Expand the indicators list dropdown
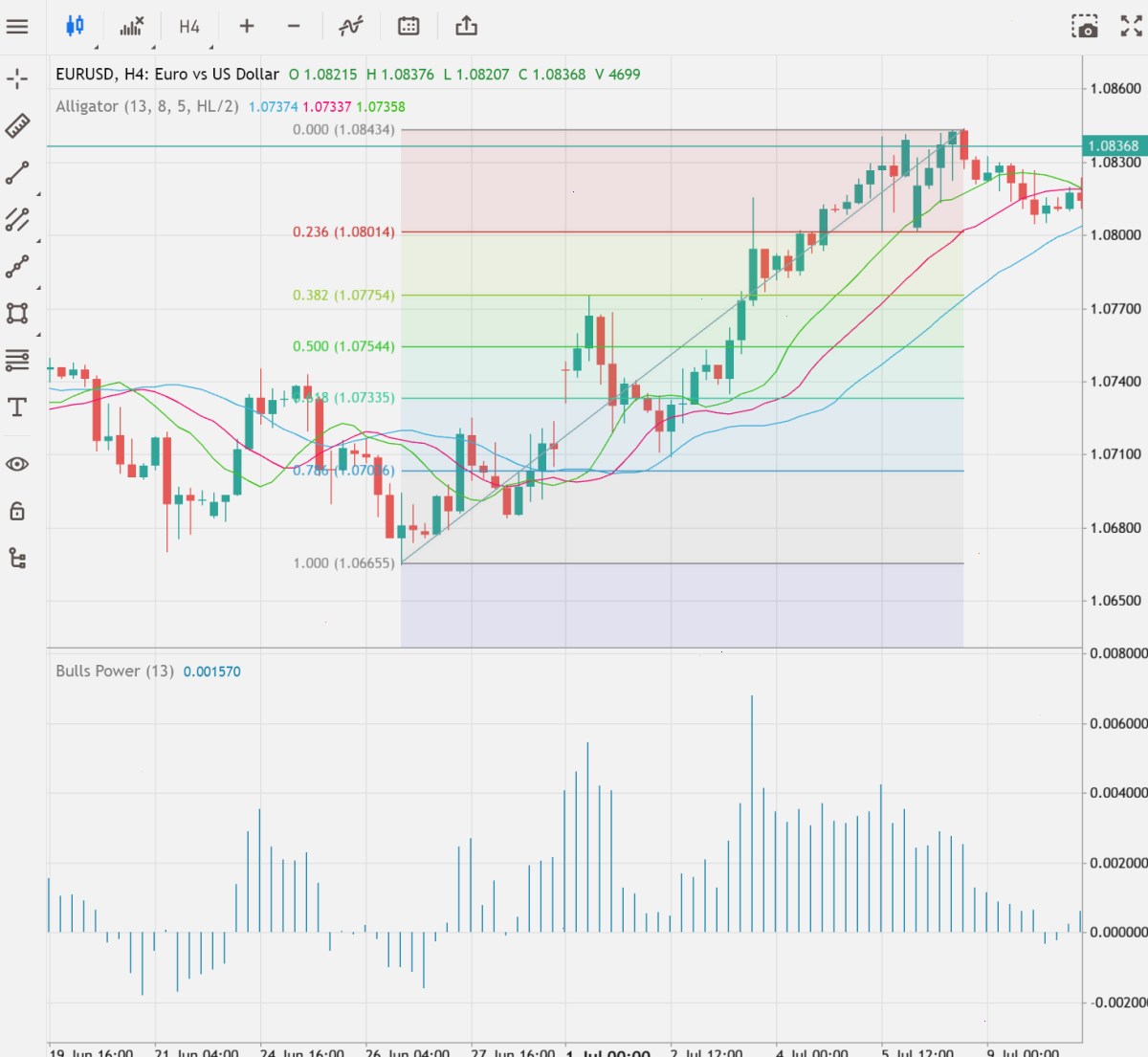This screenshot has height=1057, width=1148. coord(132,26)
